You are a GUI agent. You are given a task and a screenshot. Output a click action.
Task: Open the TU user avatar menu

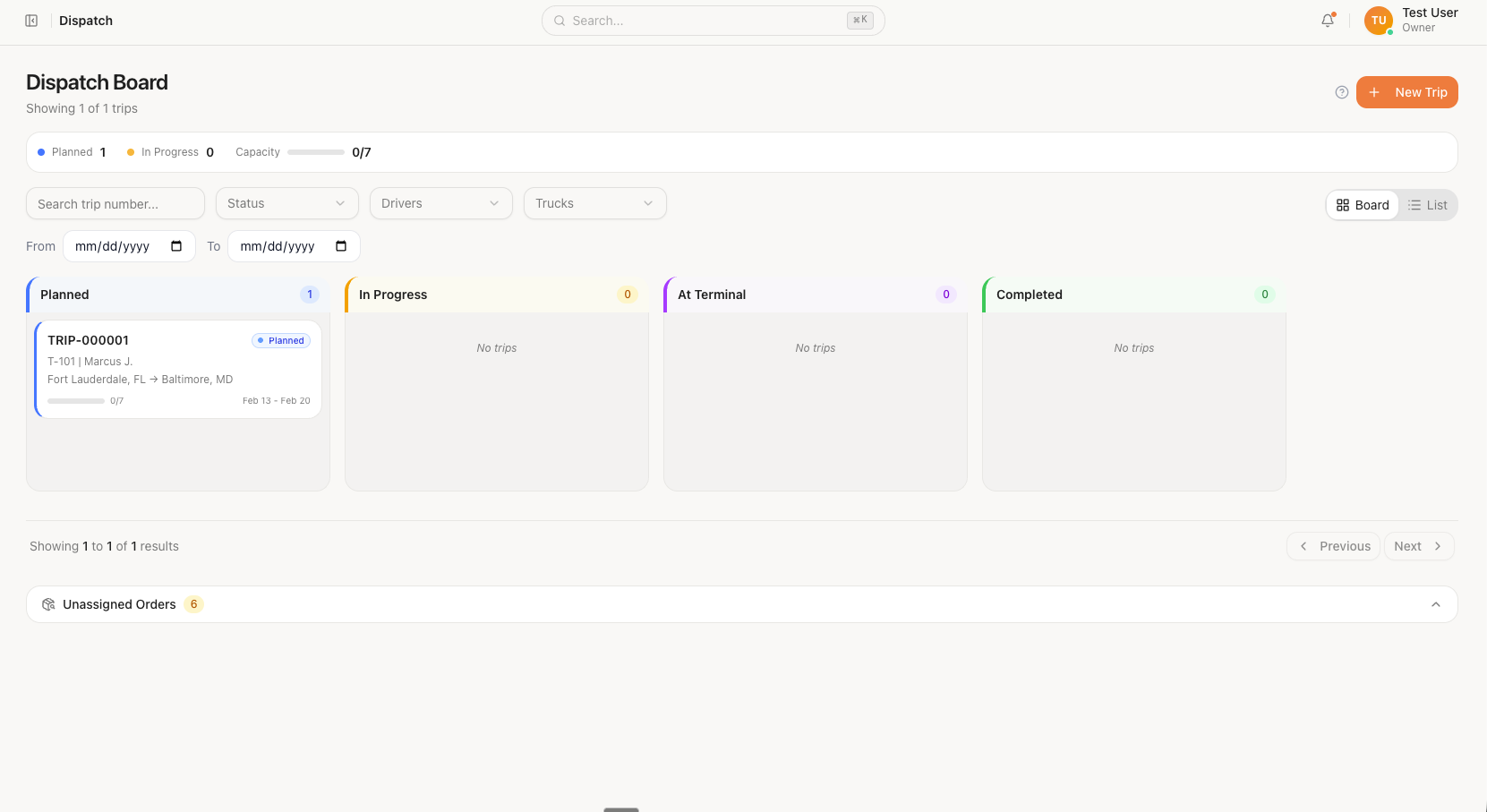click(1379, 21)
